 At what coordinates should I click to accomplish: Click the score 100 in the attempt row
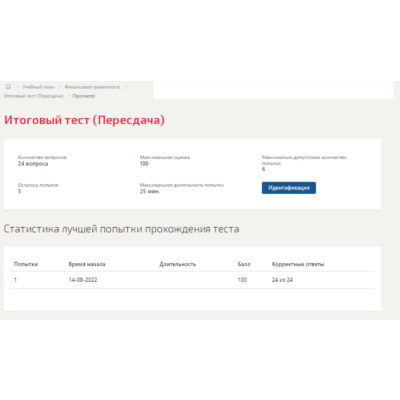tap(242, 280)
